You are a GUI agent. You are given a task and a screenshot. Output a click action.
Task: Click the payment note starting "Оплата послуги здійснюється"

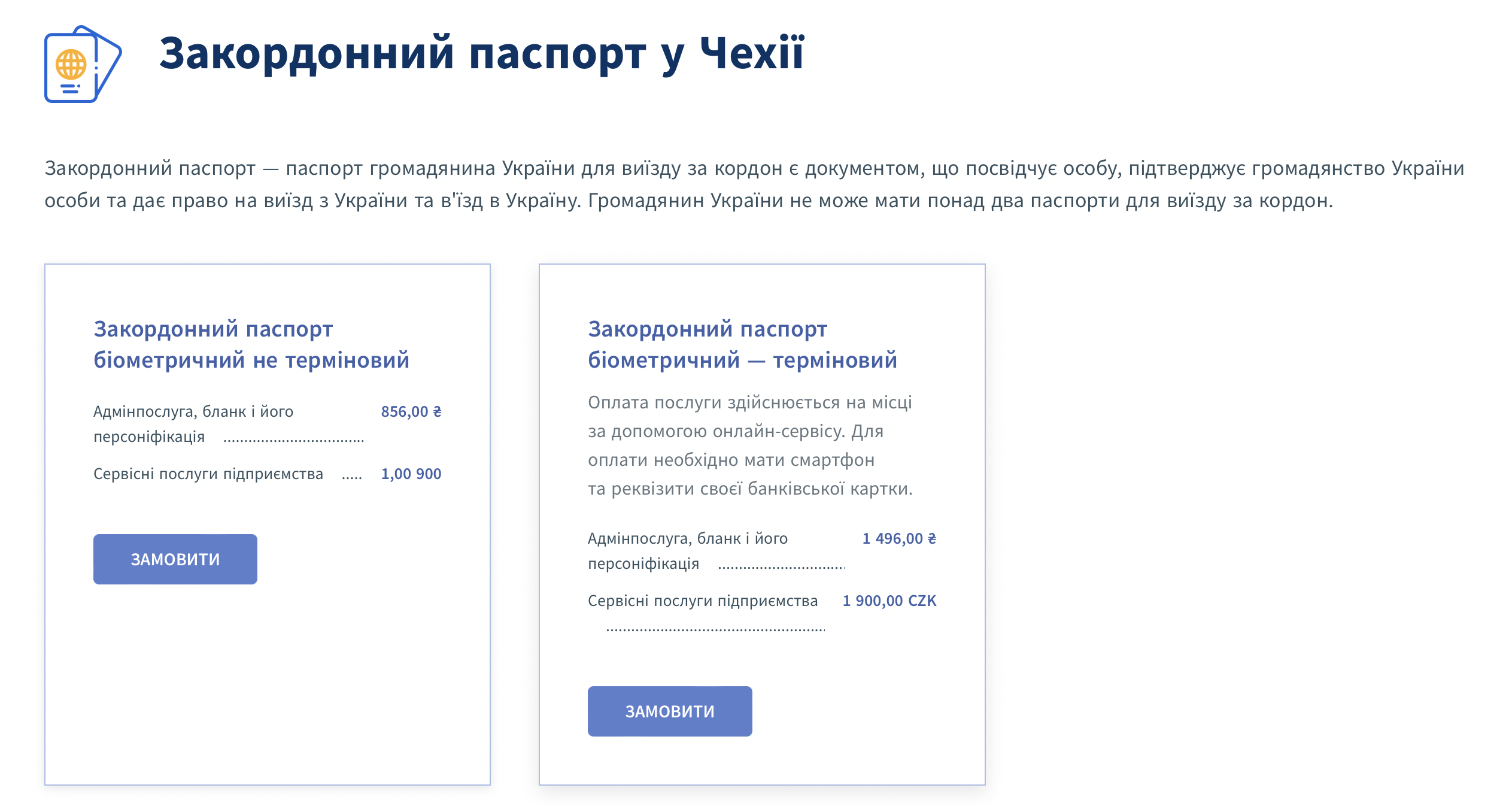750,446
